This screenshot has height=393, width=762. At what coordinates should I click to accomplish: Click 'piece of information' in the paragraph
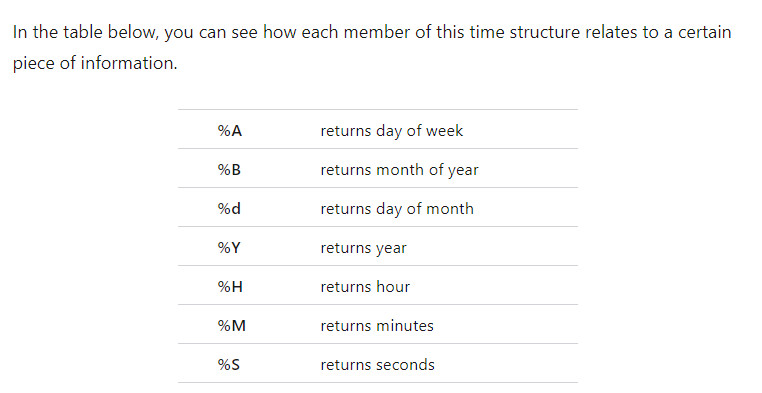click(x=94, y=63)
